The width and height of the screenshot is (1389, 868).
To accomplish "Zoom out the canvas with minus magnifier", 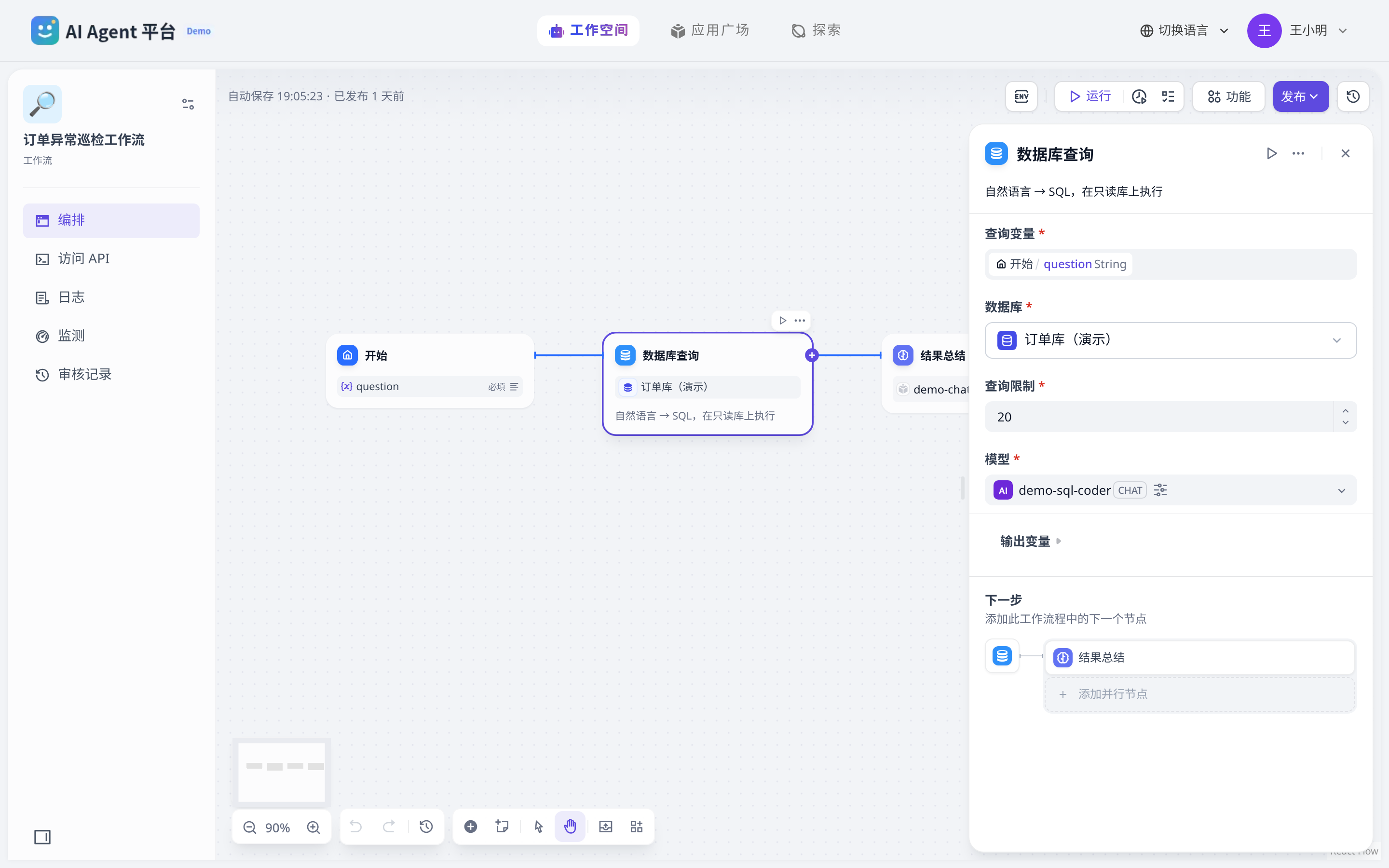I will pyautogui.click(x=250, y=827).
